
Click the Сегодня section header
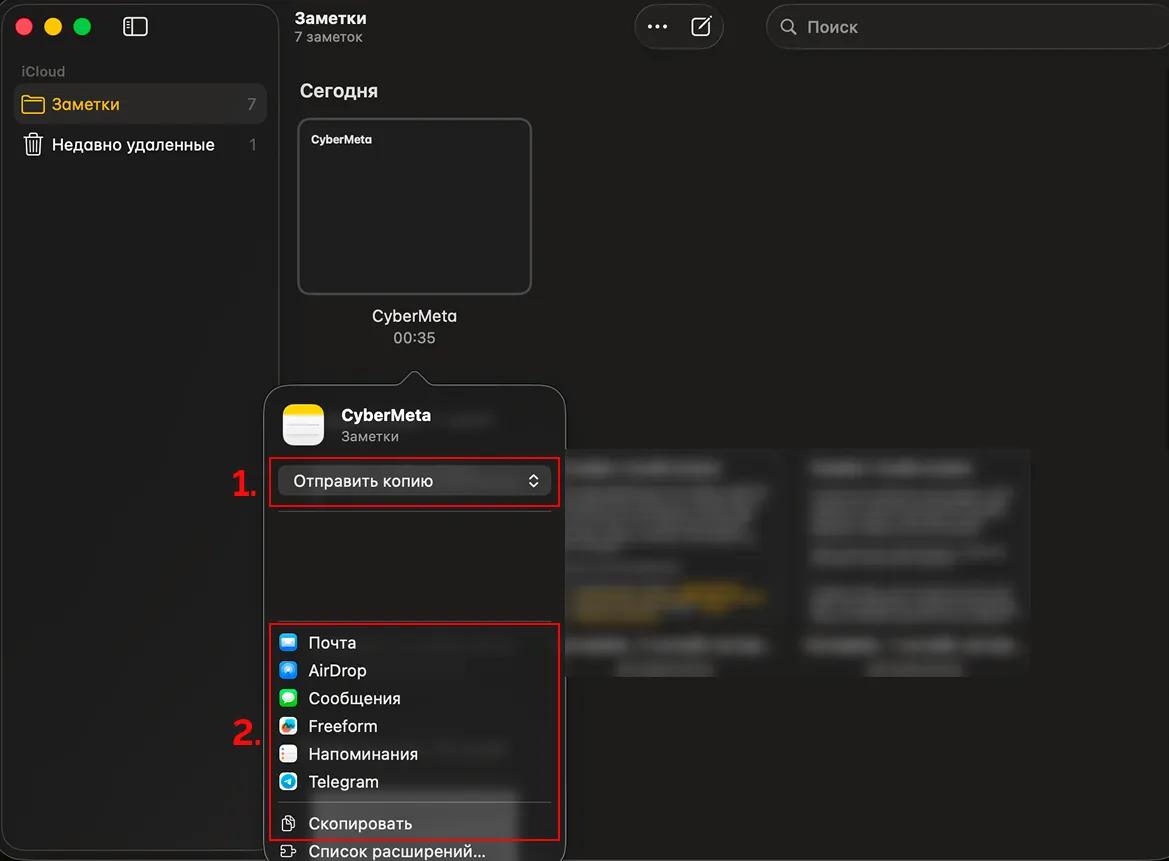[338, 91]
